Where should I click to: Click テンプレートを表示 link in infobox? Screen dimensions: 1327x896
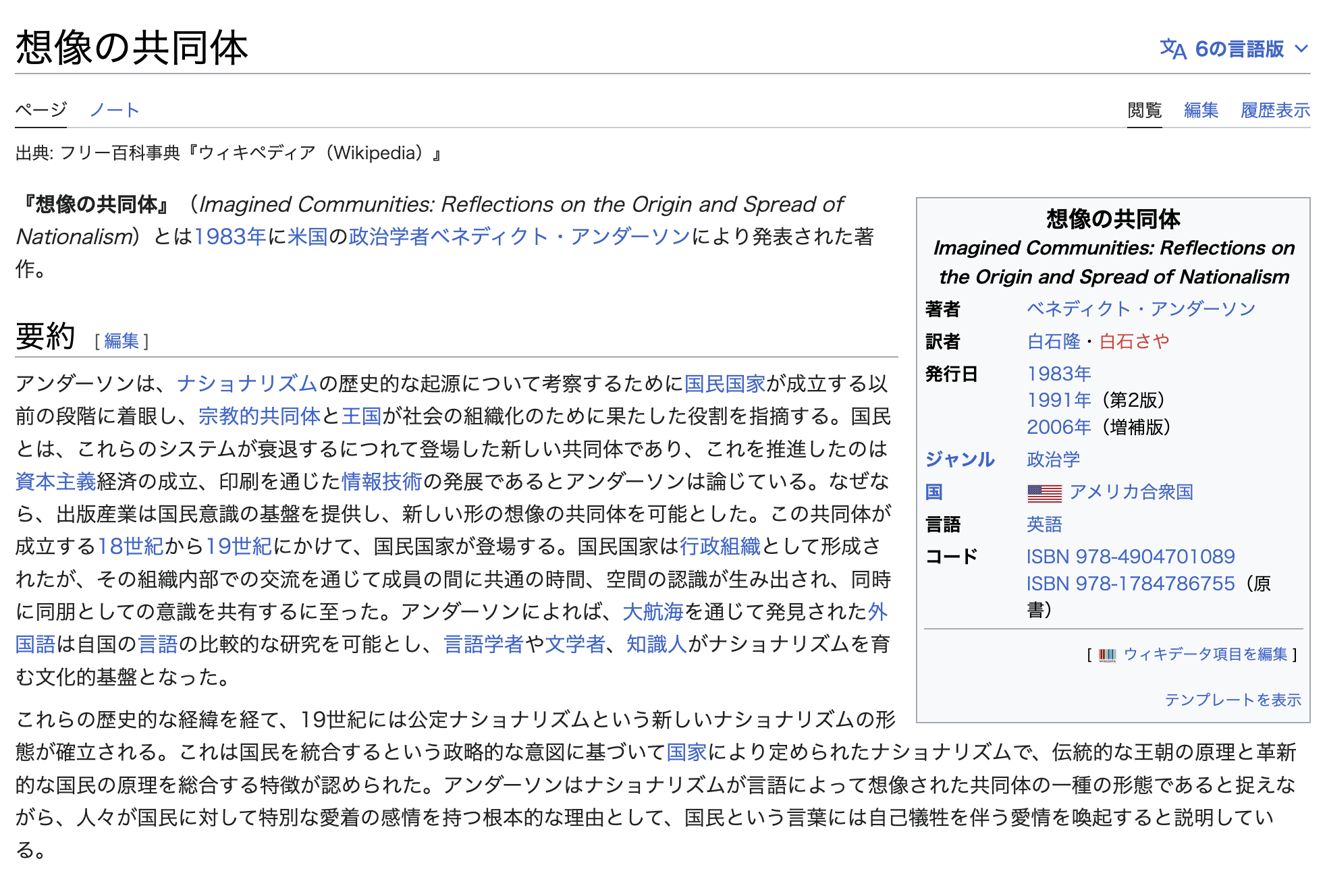[x=1233, y=700]
